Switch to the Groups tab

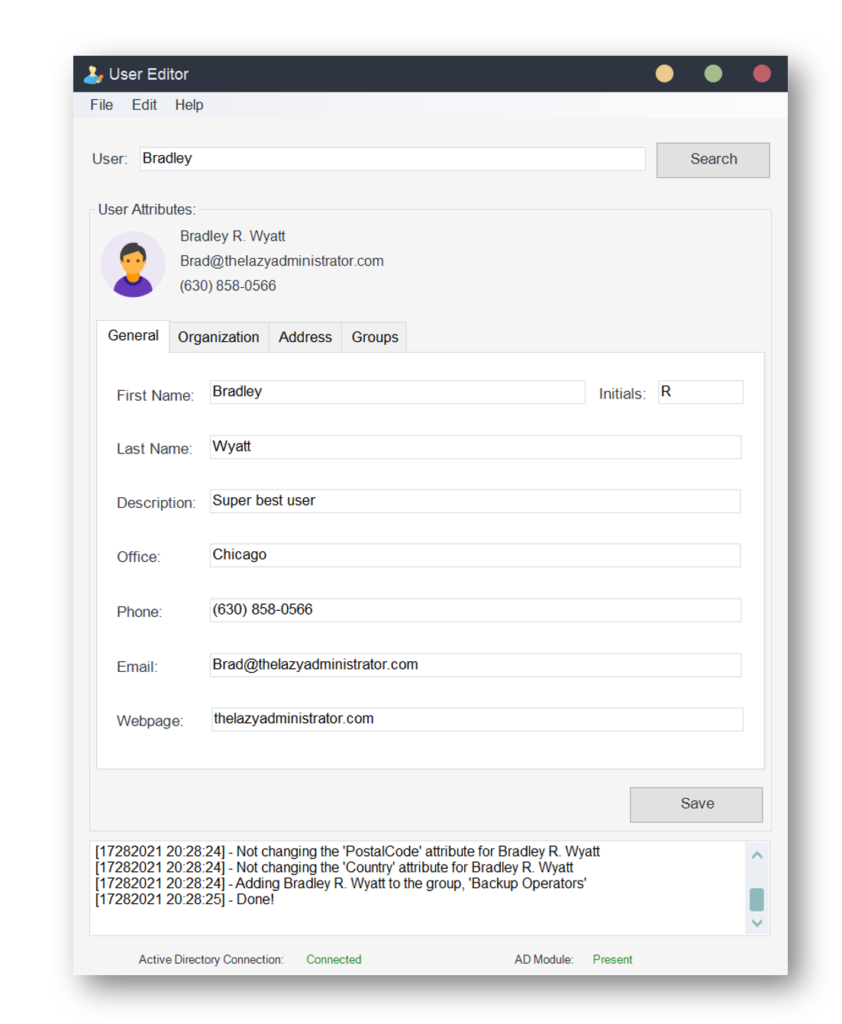pyautogui.click(x=374, y=337)
